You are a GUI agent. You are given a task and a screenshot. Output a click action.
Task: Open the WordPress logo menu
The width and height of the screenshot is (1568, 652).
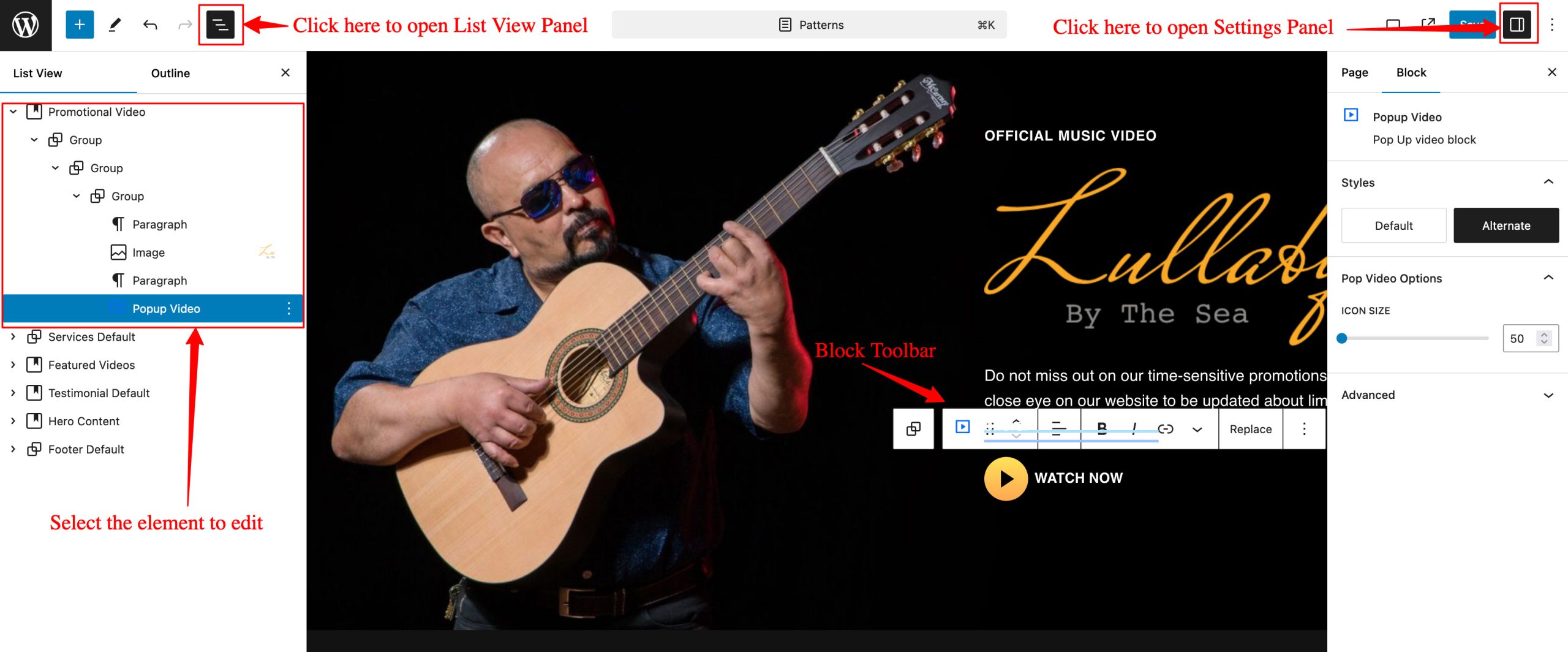click(x=26, y=25)
